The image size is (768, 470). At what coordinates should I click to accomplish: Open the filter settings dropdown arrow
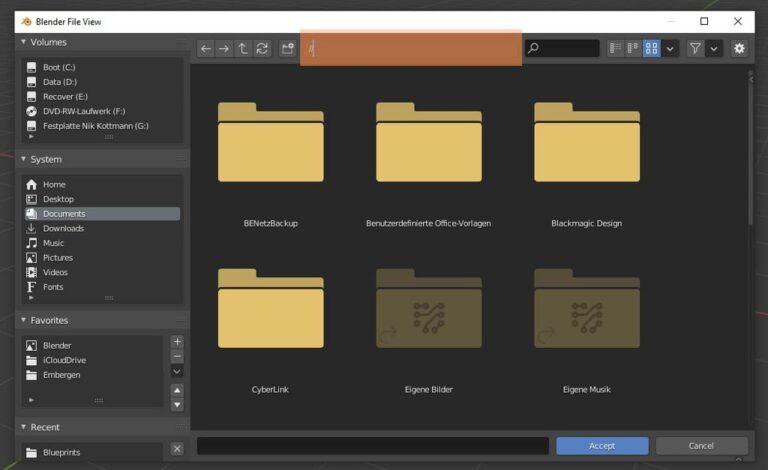(714, 48)
